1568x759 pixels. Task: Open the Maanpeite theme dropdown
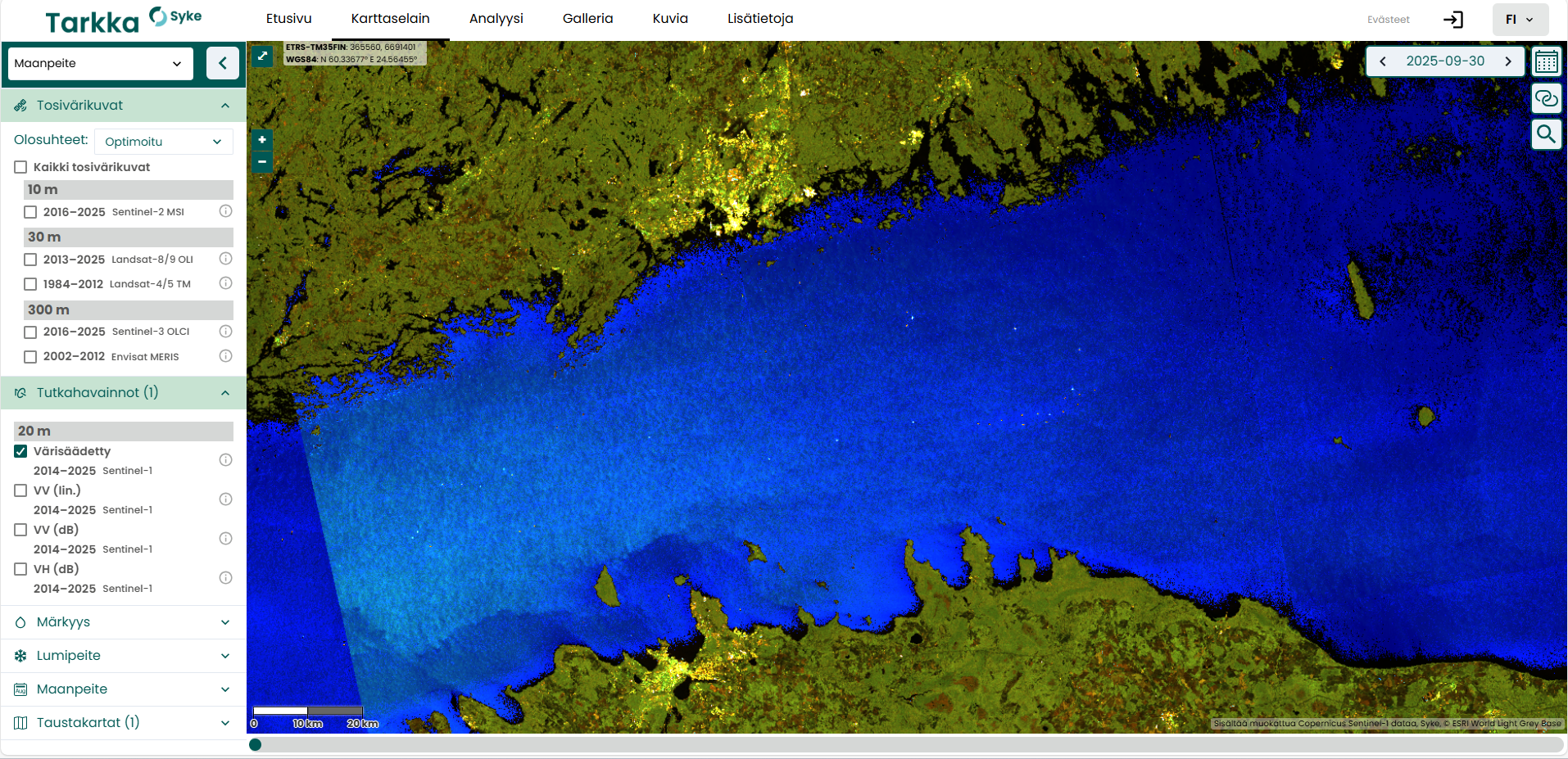click(x=100, y=63)
